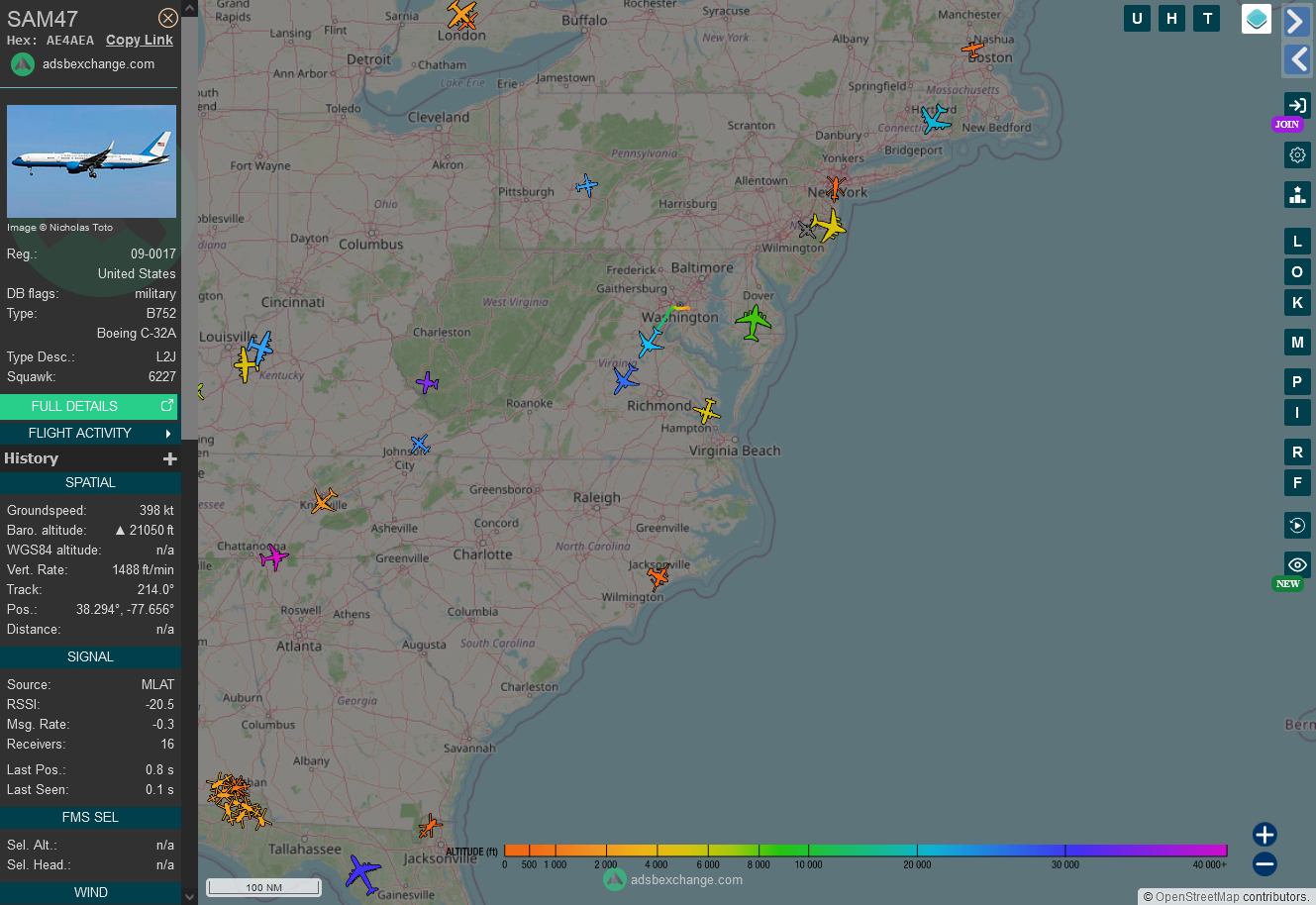Open the map layers selector

1257,19
